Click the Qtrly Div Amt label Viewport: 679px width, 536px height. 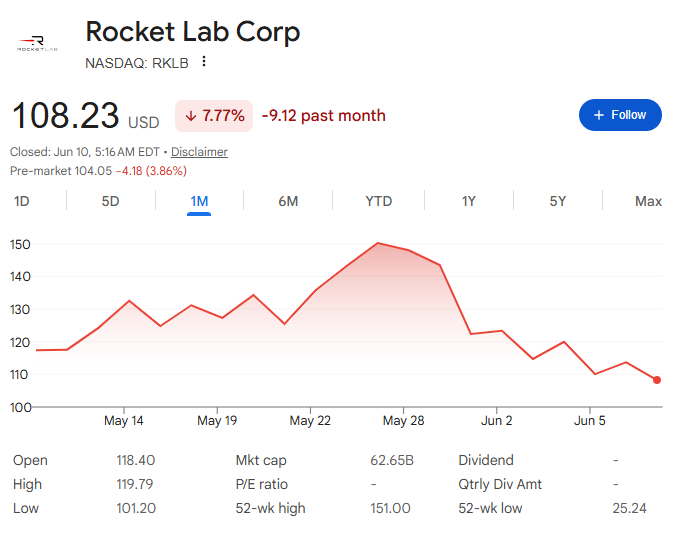pyautogui.click(x=500, y=484)
